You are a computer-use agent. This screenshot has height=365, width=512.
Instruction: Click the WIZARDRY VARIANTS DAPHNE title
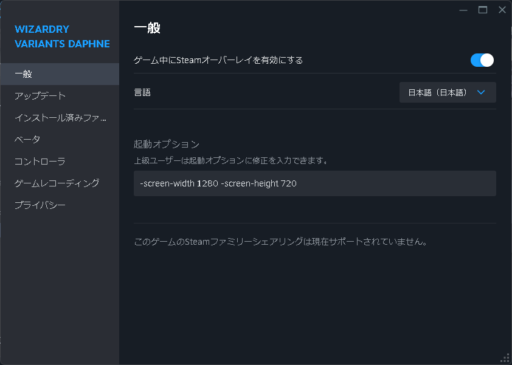pos(62,37)
